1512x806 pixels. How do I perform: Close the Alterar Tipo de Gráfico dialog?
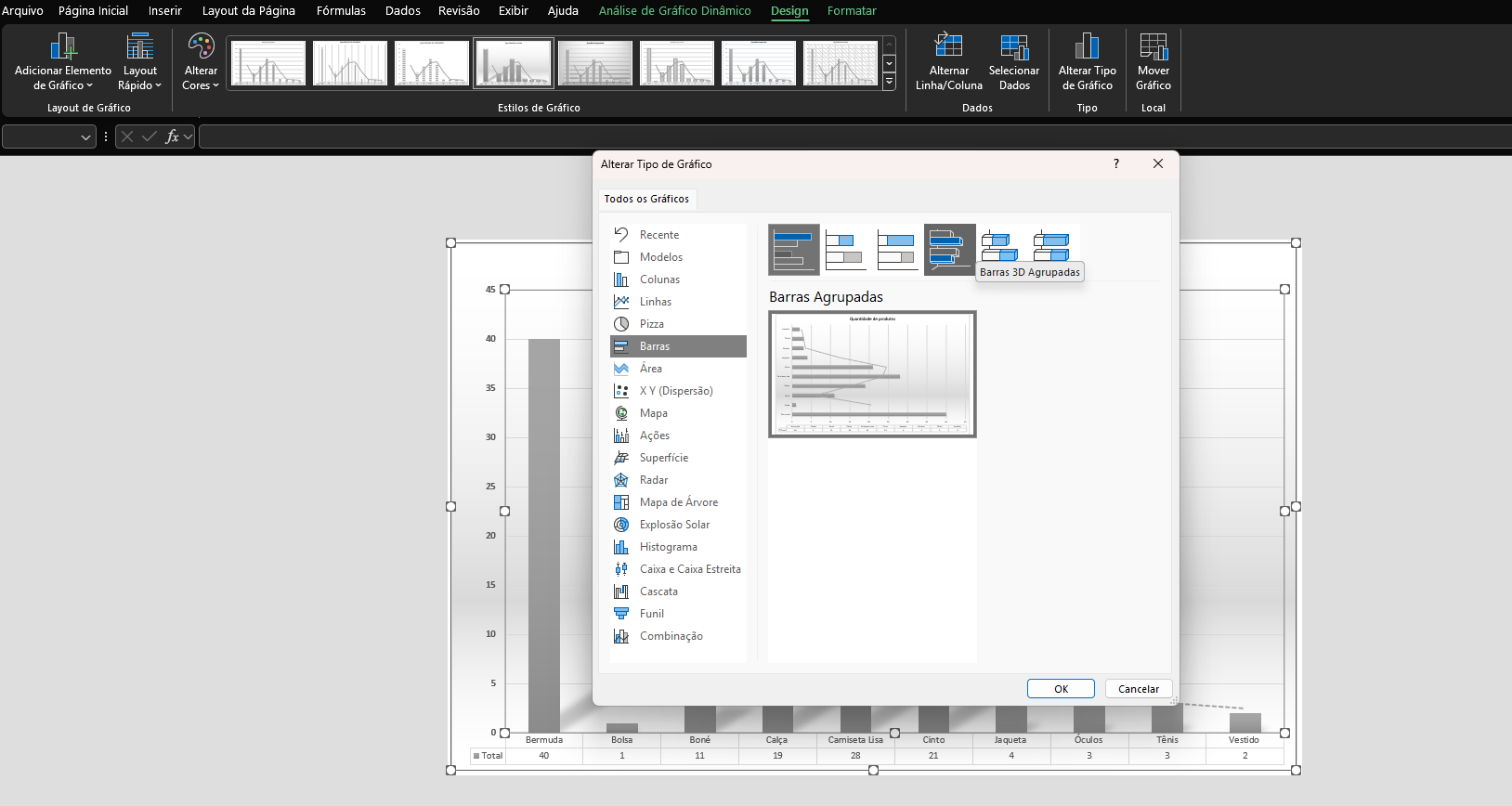[x=1158, y=163]
